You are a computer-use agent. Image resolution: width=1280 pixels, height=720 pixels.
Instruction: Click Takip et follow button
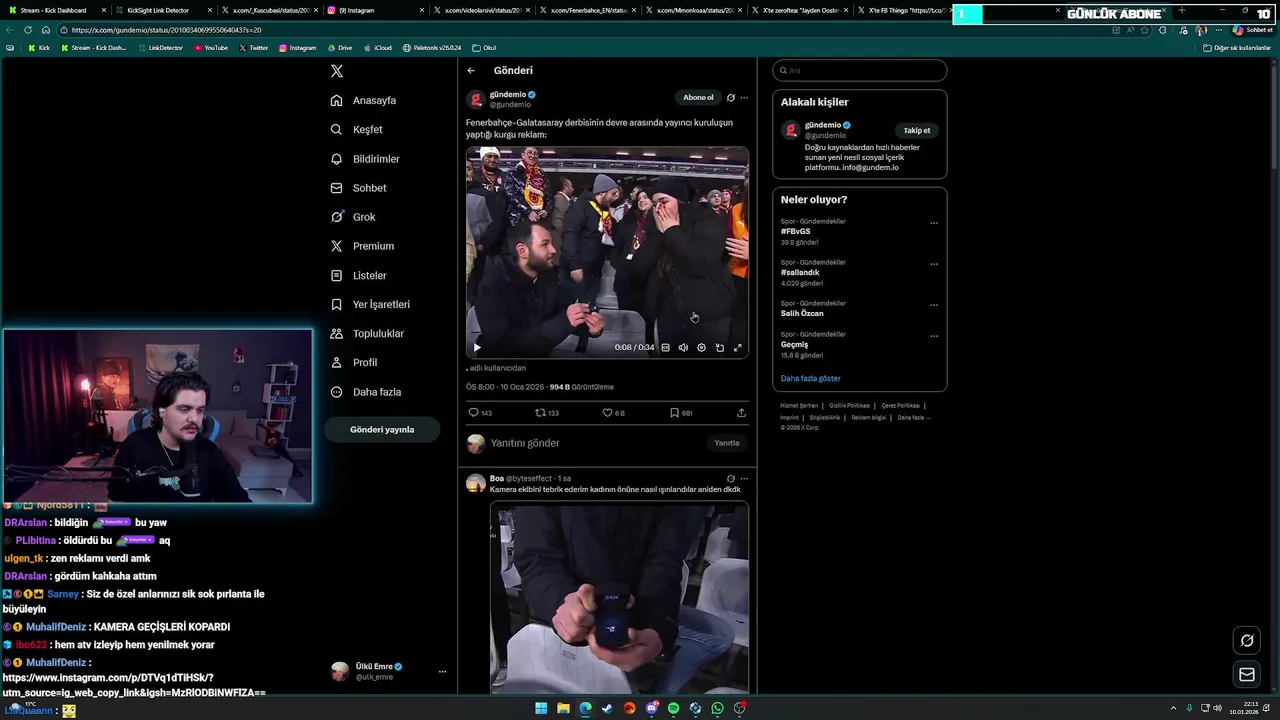[x=917, y=130]
